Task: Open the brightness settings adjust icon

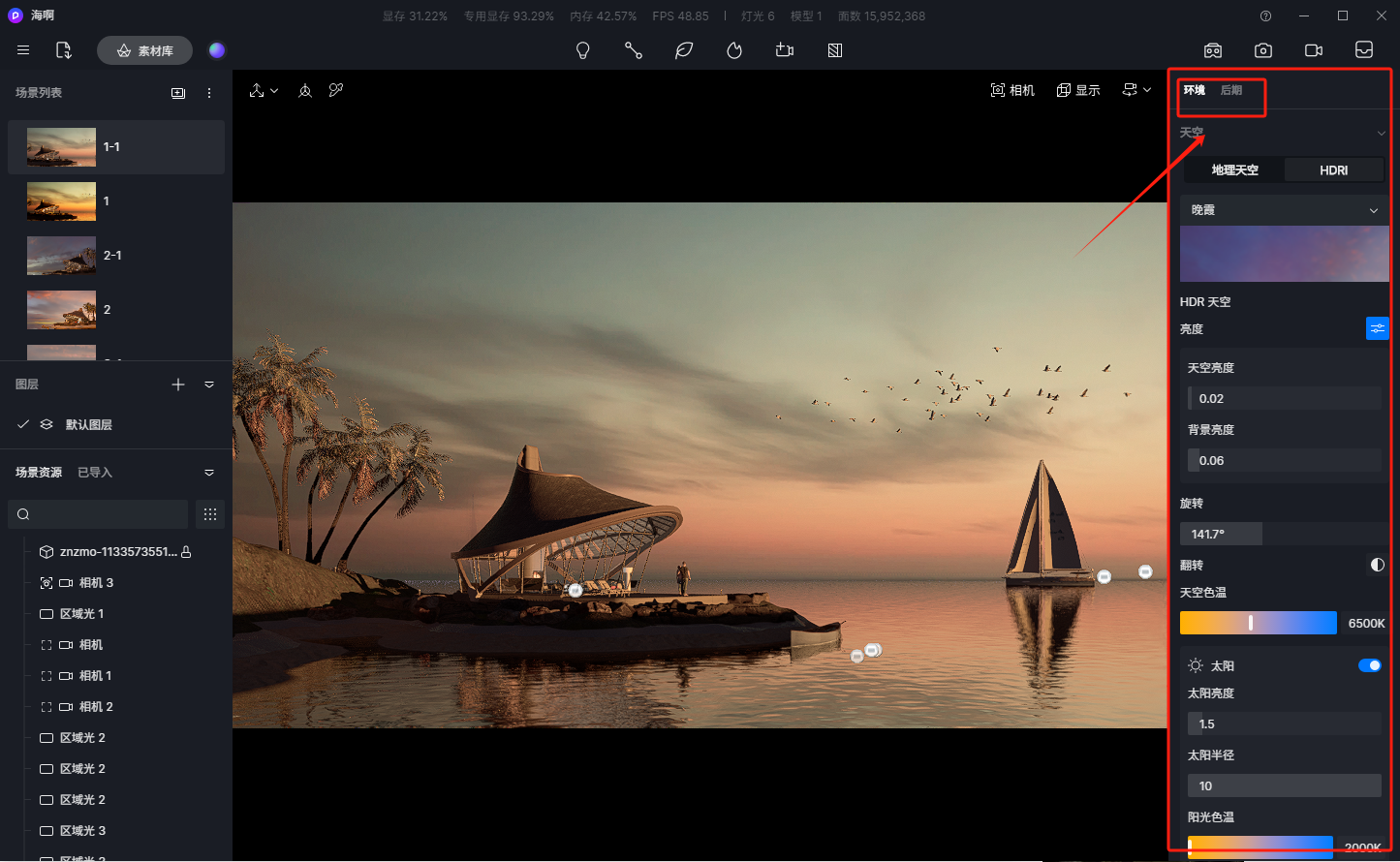Action: click(1377, 329)
